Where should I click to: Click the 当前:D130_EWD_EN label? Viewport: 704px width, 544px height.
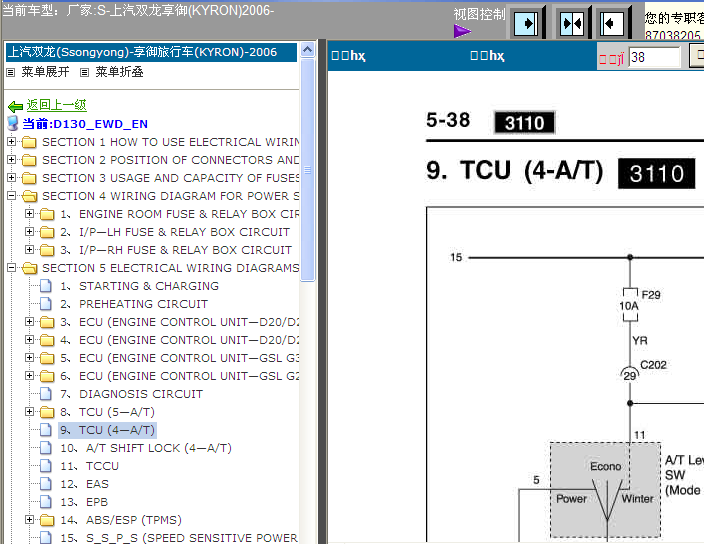pos(85,124)
